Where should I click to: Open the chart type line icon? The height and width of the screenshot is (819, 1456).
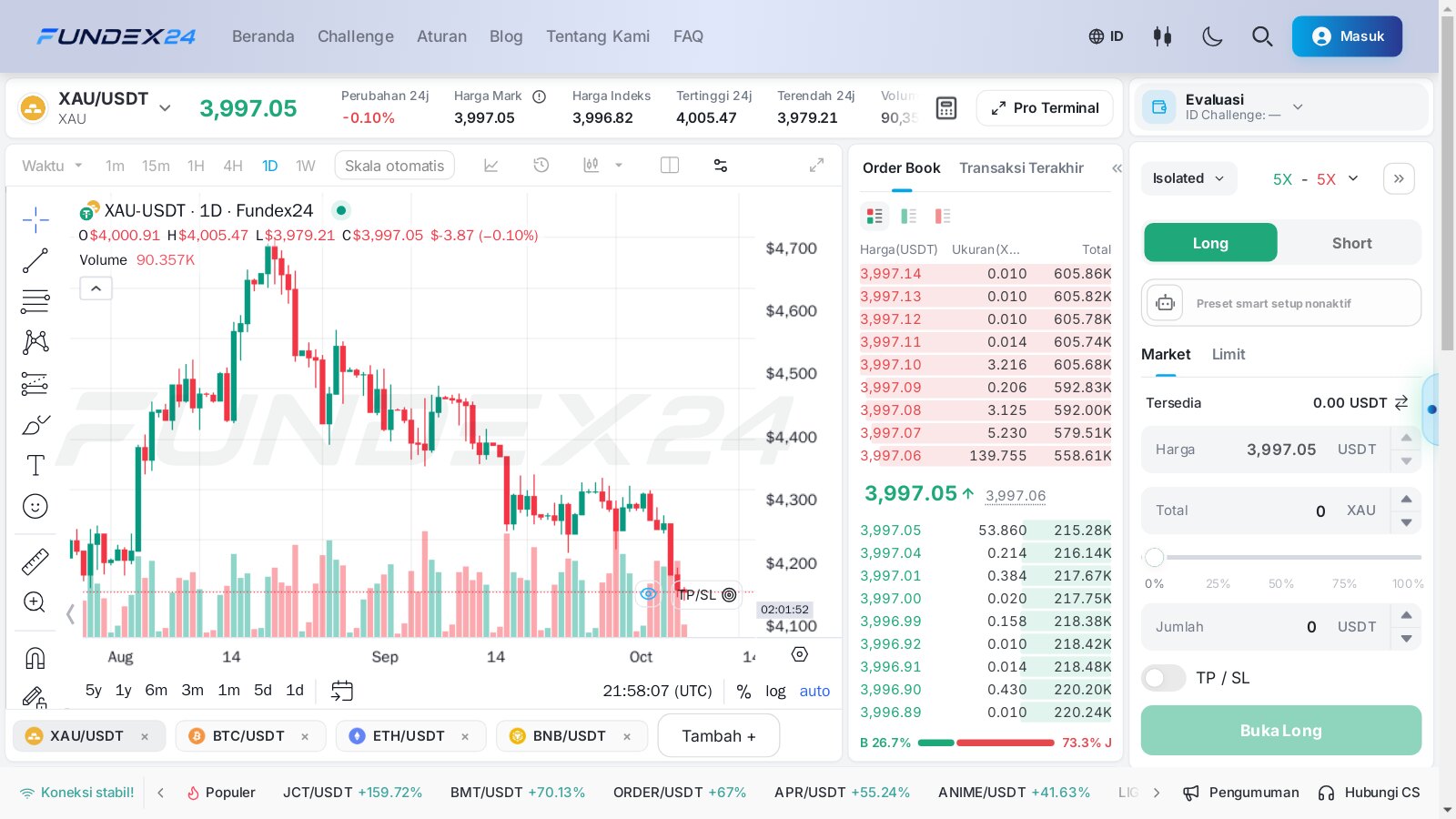click(x=491, y=166)
